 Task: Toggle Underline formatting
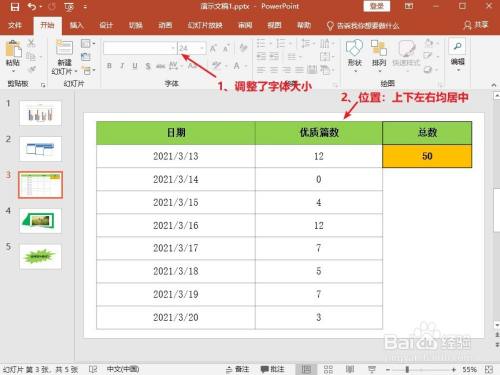click(135, 66)
